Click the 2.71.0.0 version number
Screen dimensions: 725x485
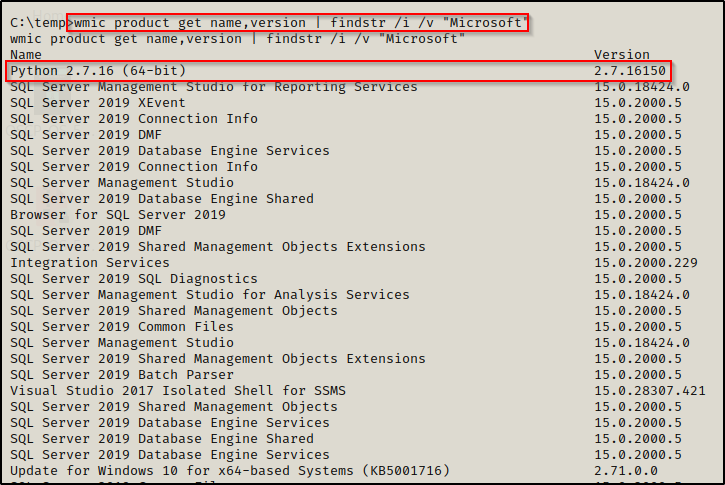pos(625,471)
